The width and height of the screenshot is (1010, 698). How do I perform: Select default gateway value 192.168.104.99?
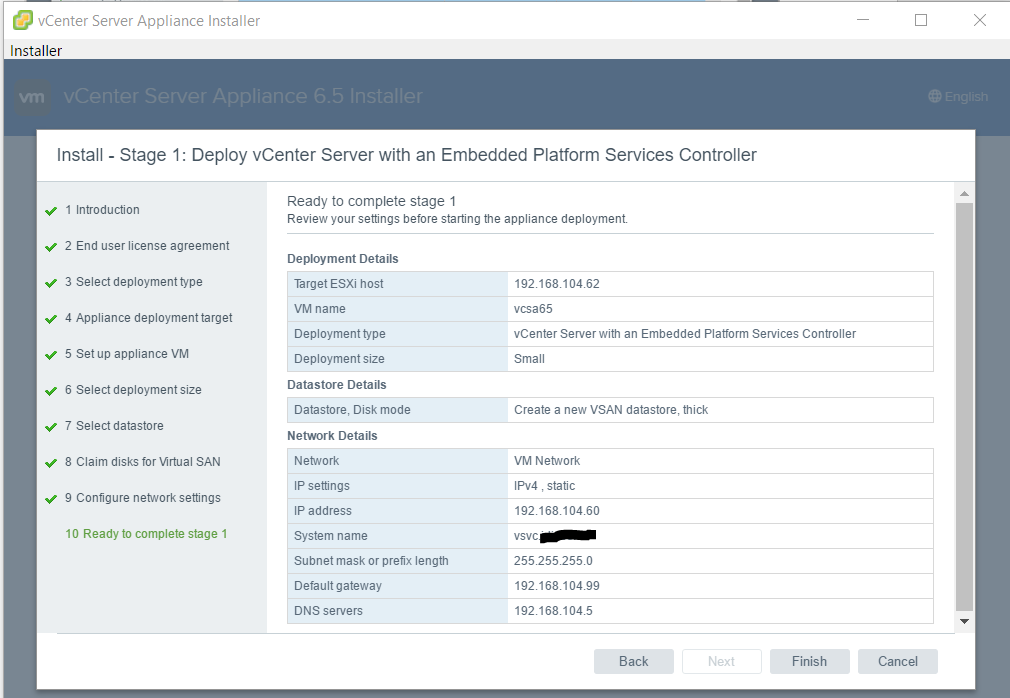557,586
